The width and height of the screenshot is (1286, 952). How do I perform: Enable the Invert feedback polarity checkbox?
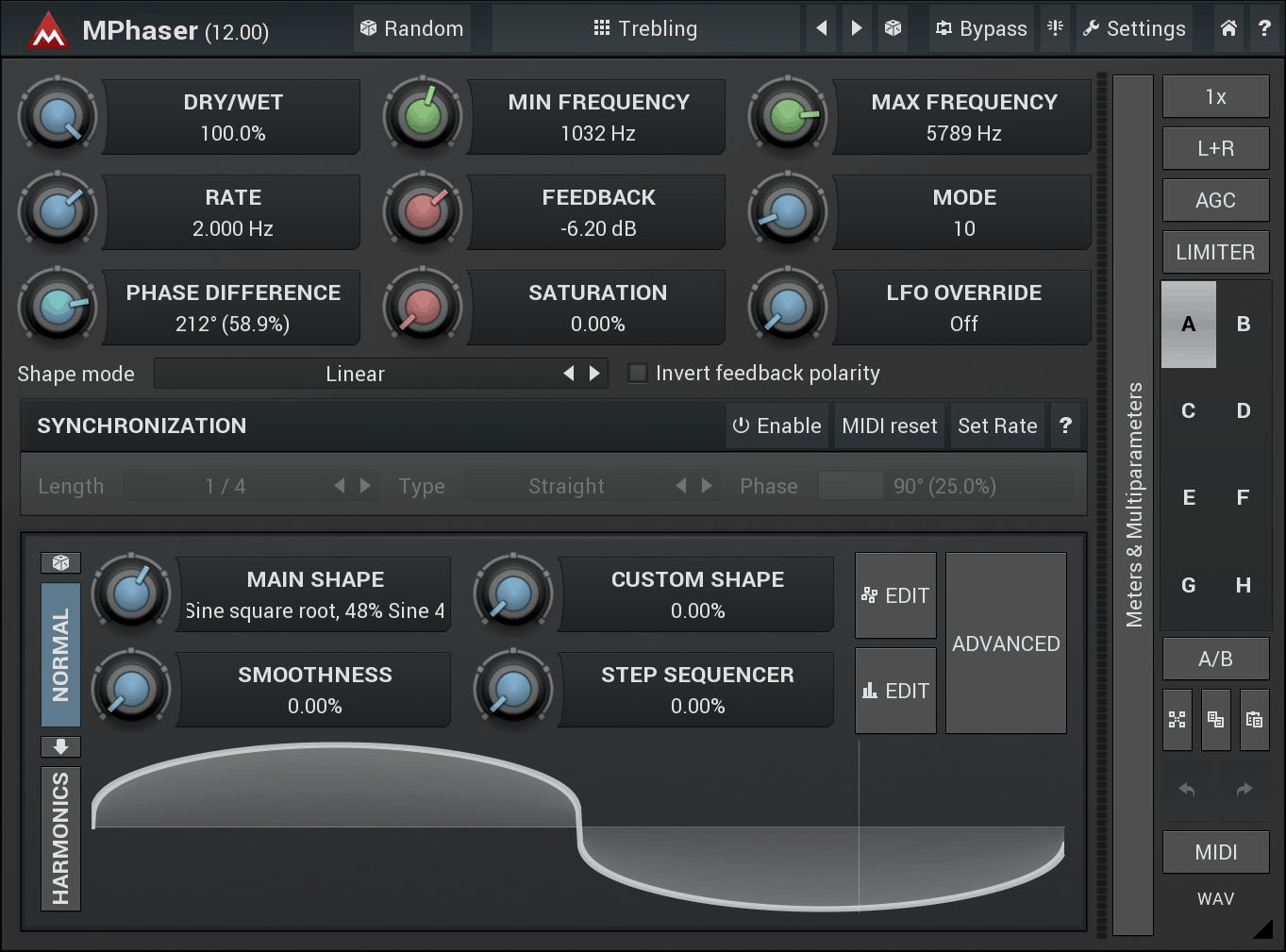[637, 373]
